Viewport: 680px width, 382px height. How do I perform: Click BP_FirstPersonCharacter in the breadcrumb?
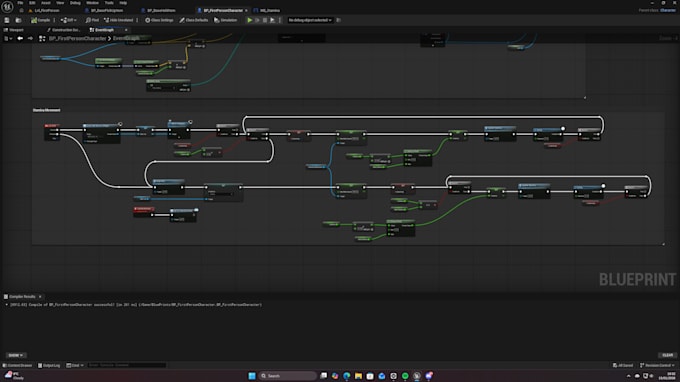click(77, 39)
